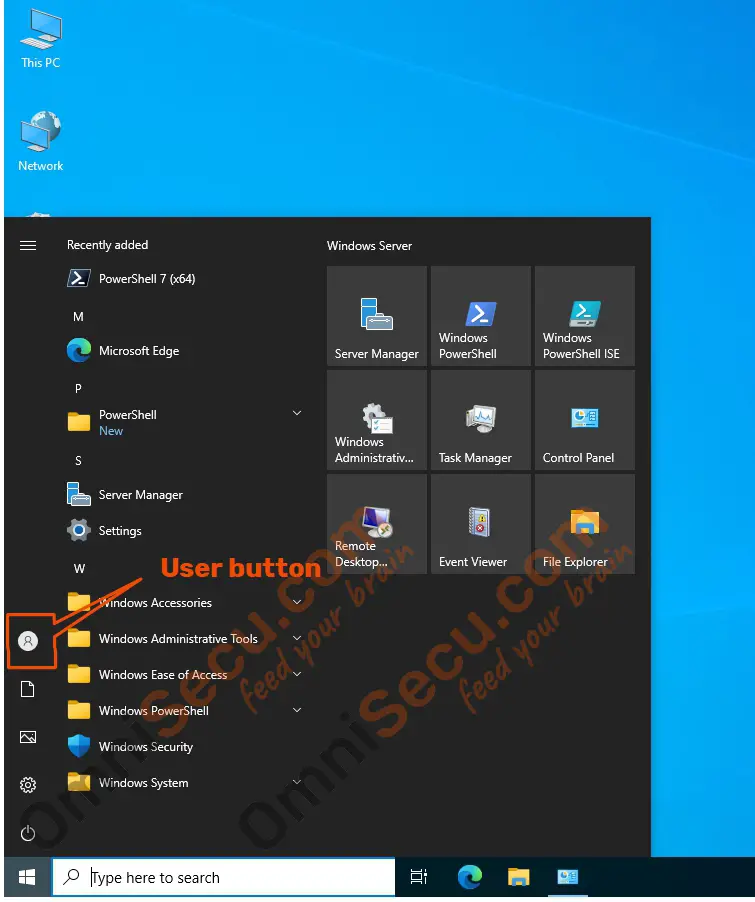The height and width of the screenshot is (902, 755).
Task: Click the letter M section header
Action: pos(78,317)
